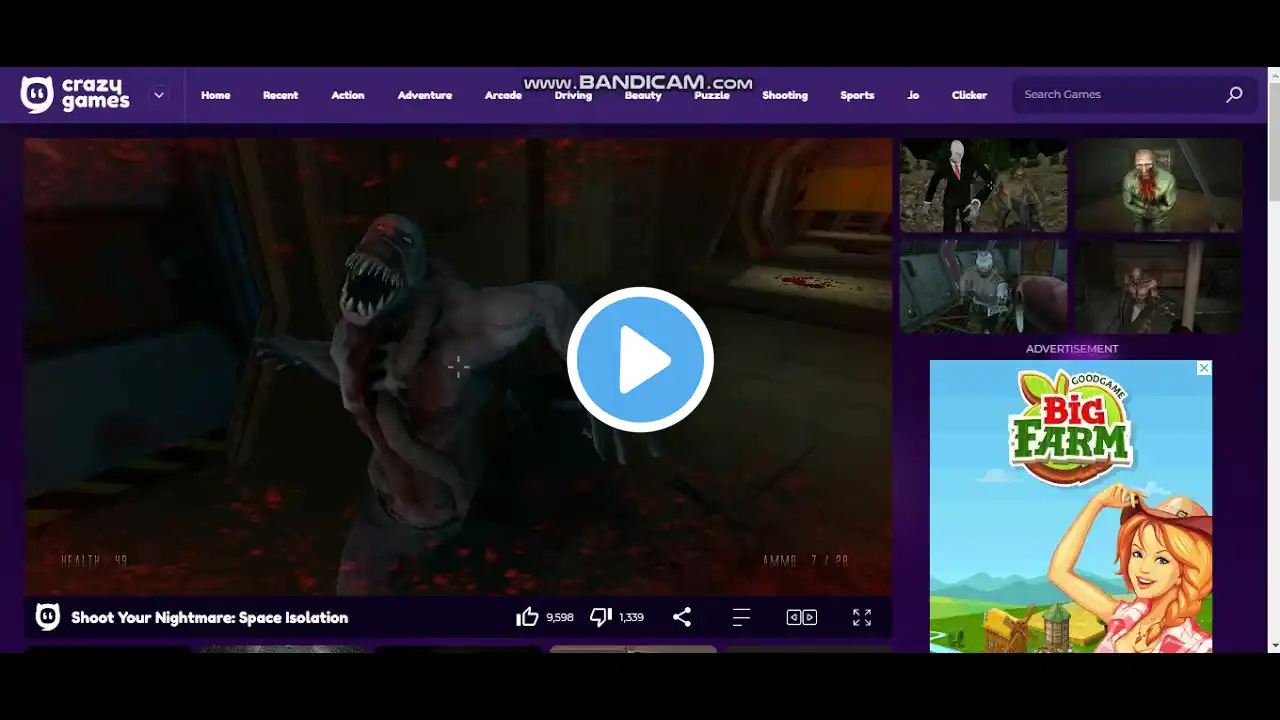Open the dark-room pale mutant thumbnail
This screenshot has height=720, width=1280.
coord(1159,287)
